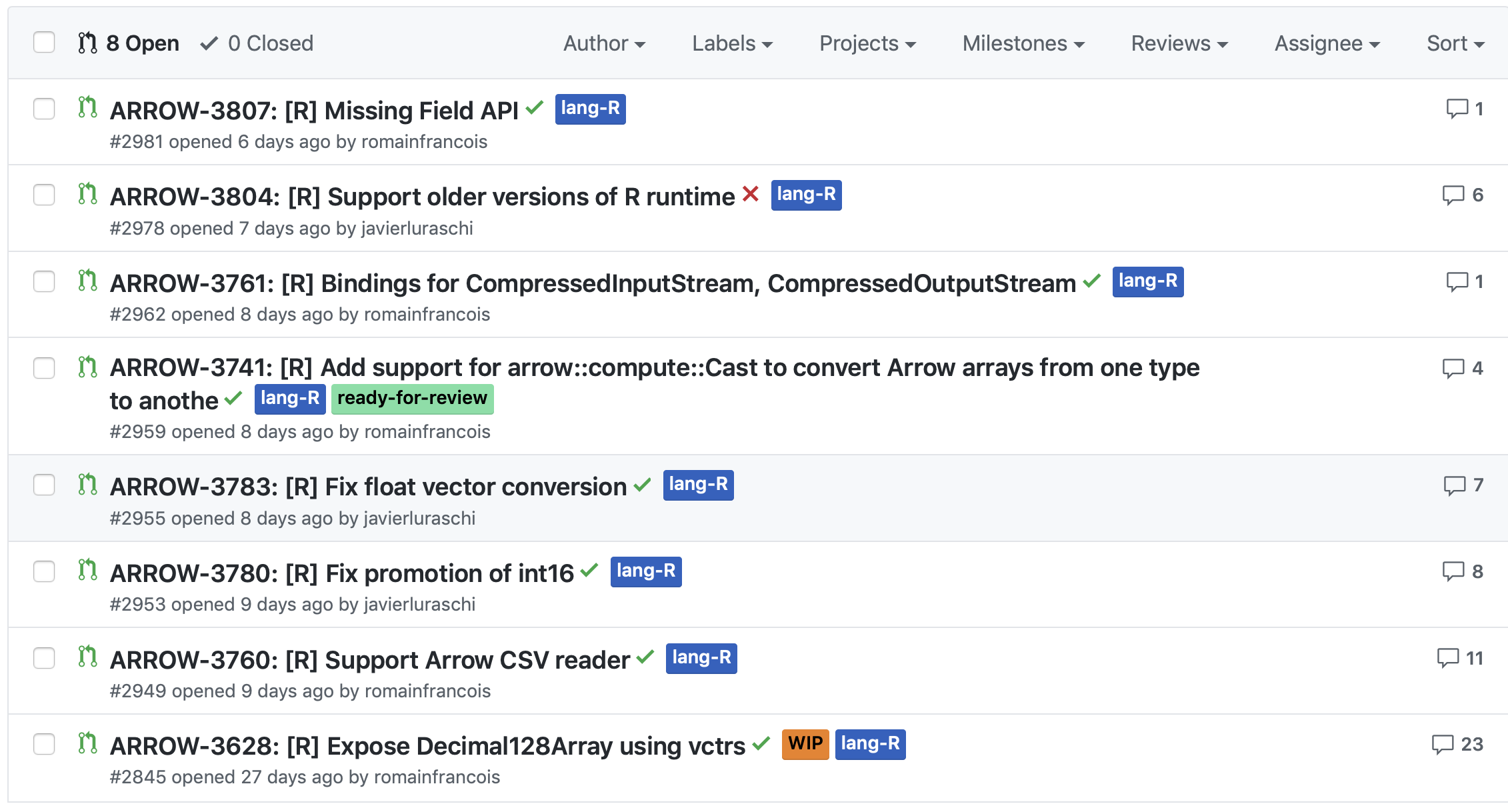This screenshot has height=812, width=1508.
Task: Click the red failed-check X on ARROW-3804
Action: [751, 194]
